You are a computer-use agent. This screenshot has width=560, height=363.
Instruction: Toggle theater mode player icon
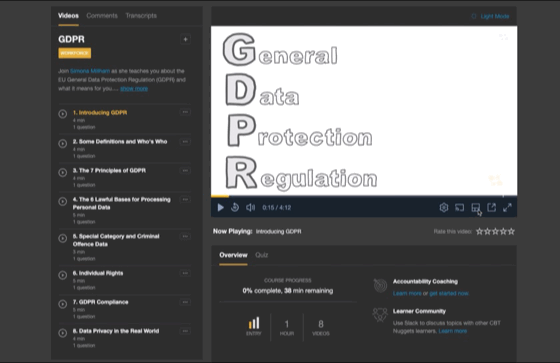pos(475,208)
